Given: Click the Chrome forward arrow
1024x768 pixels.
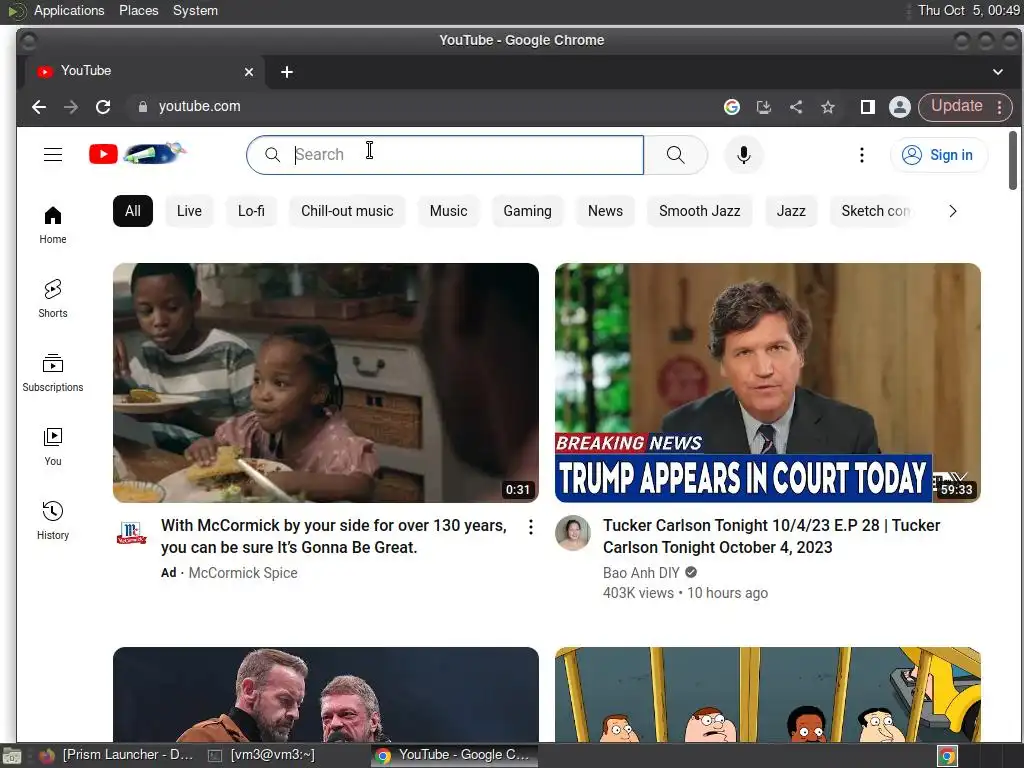Looking at the screenshot, I should coord(71,106).
